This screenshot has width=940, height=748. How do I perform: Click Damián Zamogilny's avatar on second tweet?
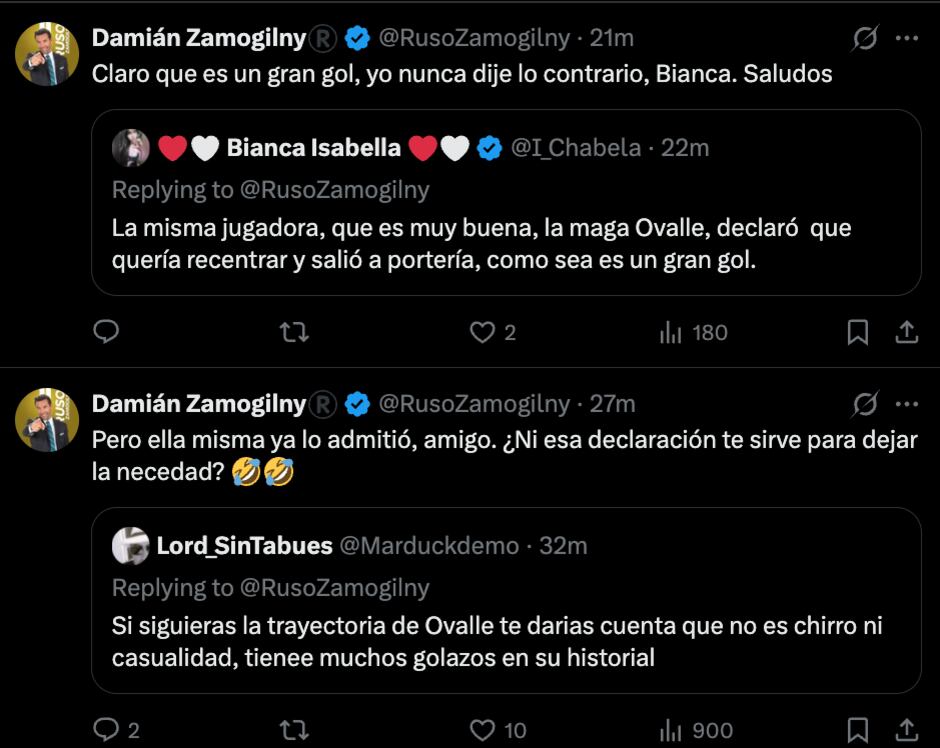[x=47, y=419]
